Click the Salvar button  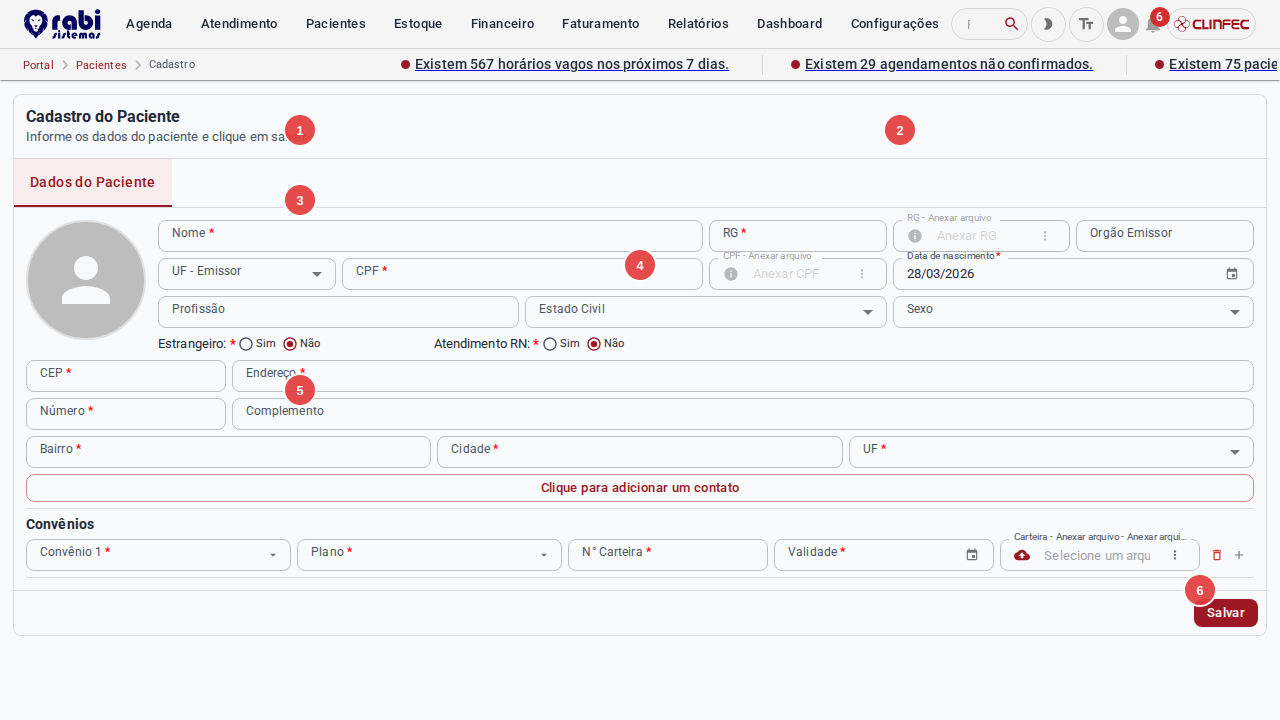(x=1226, y=613)
